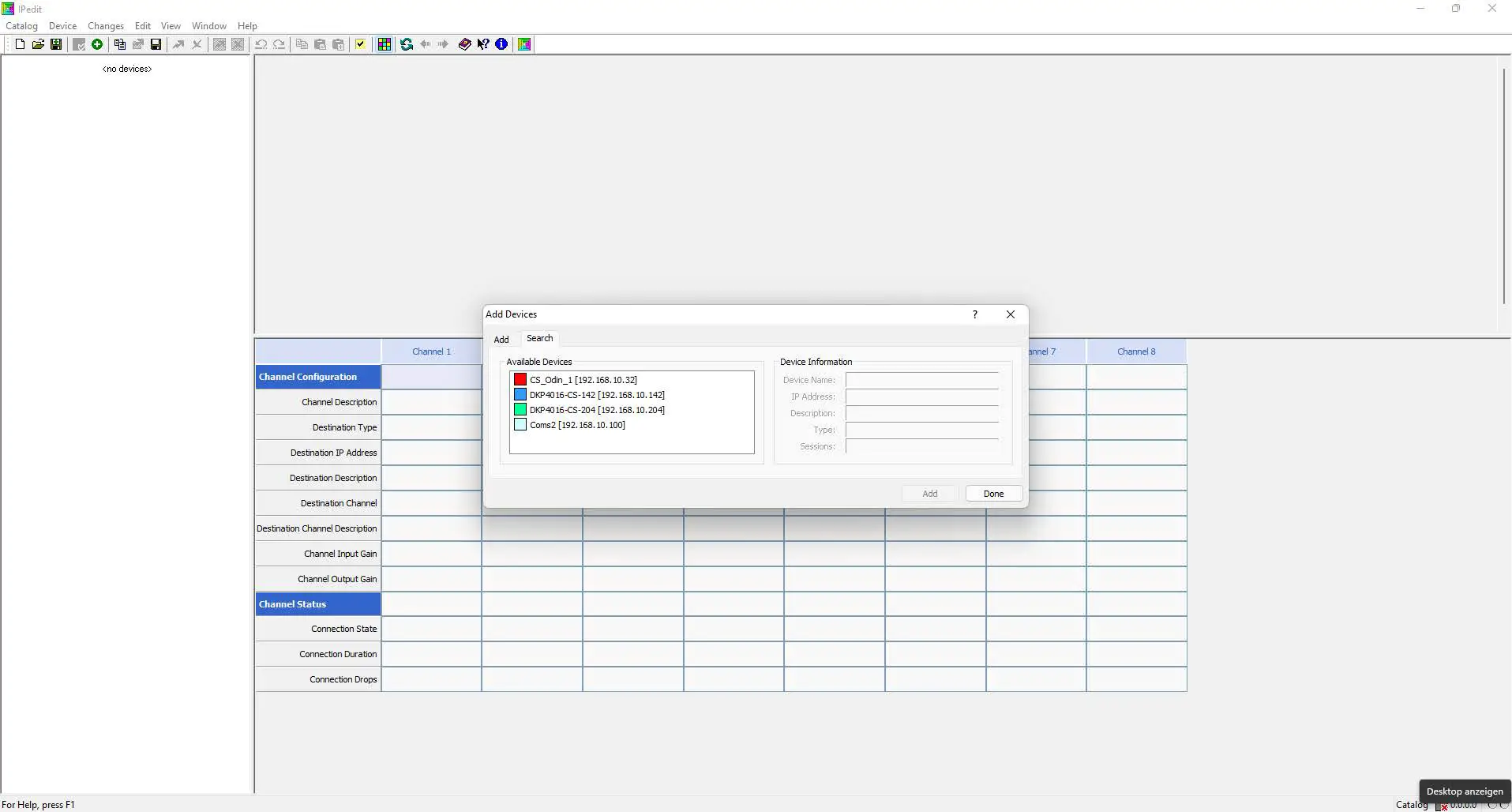1512x812 pixels.
Task: Select the Channel Configuration section header
Action: pyautogui.click(x=317, y=377)
